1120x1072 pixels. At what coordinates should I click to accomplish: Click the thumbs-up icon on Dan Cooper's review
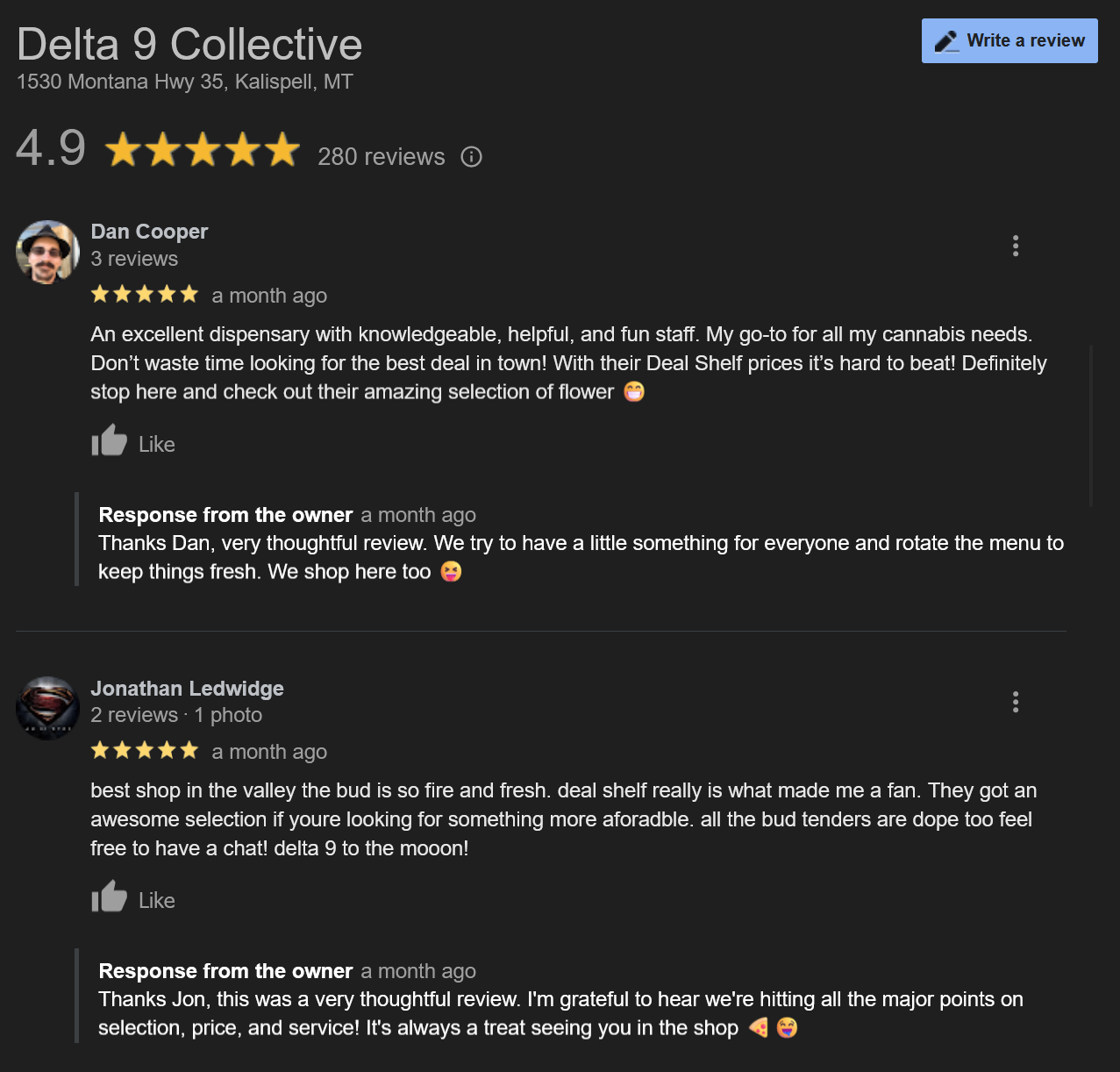click(x=109, y=441)
